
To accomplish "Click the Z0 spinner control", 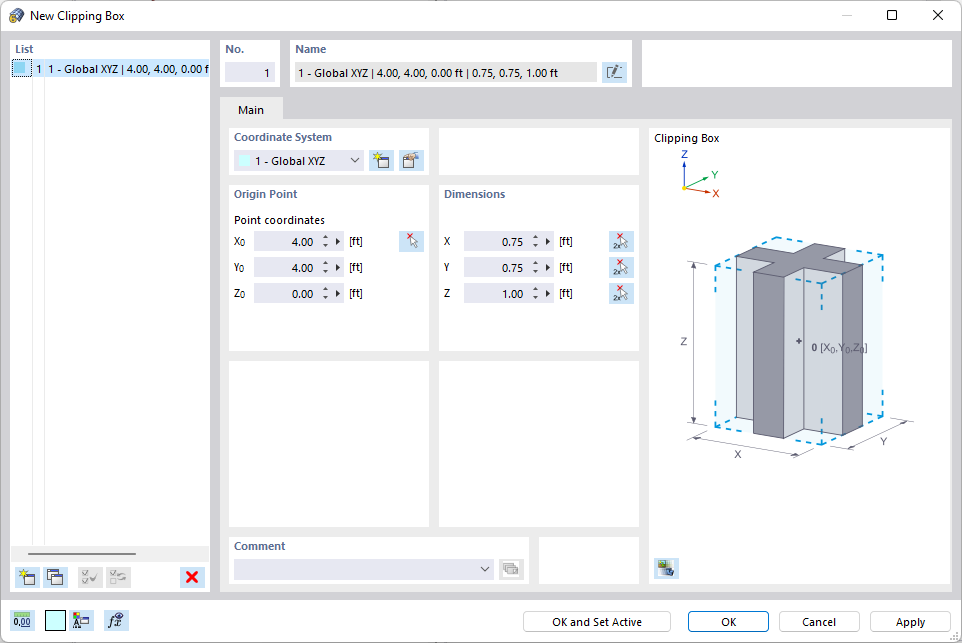I will click(x=325, y=294).
